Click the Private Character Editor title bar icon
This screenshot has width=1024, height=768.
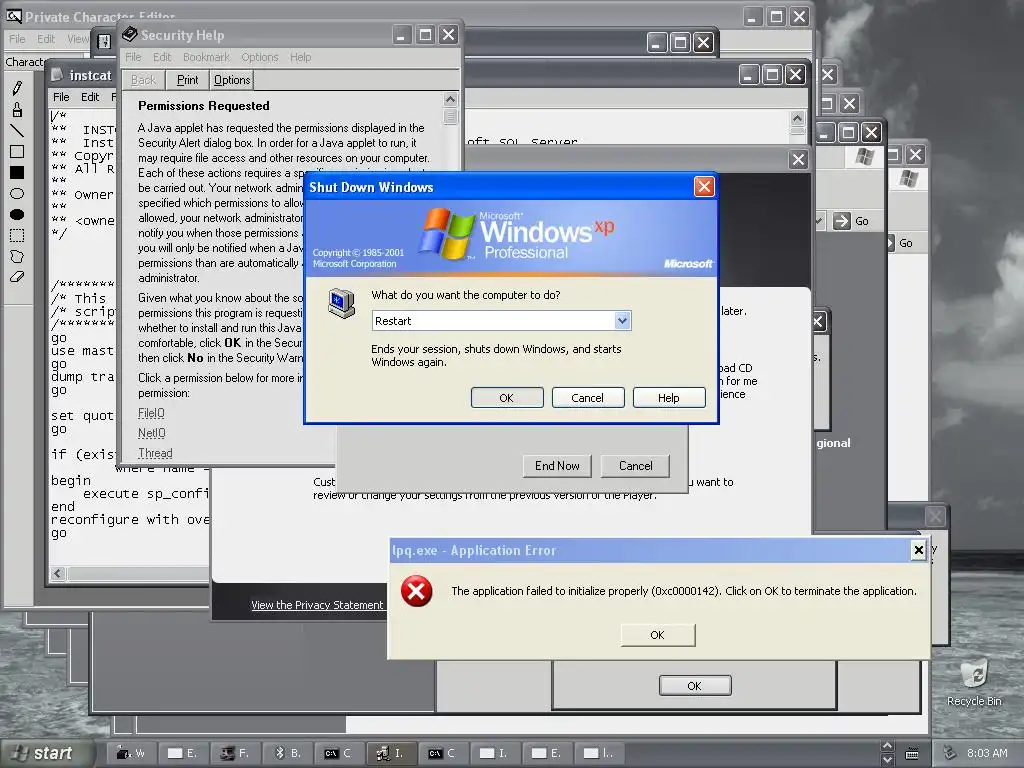(x=13, y=16)
